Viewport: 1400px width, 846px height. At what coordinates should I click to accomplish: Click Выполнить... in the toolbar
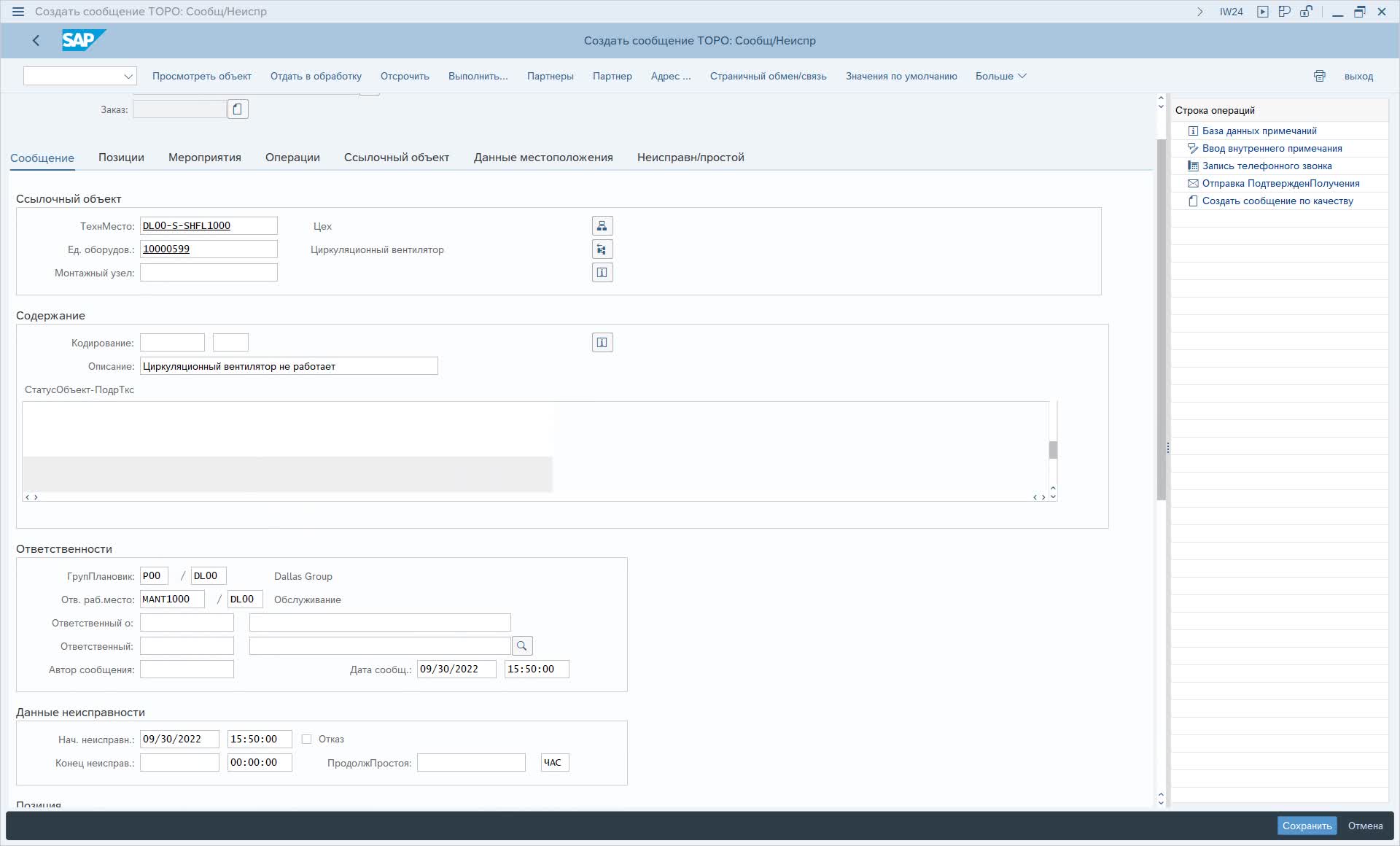coord(478,76)
